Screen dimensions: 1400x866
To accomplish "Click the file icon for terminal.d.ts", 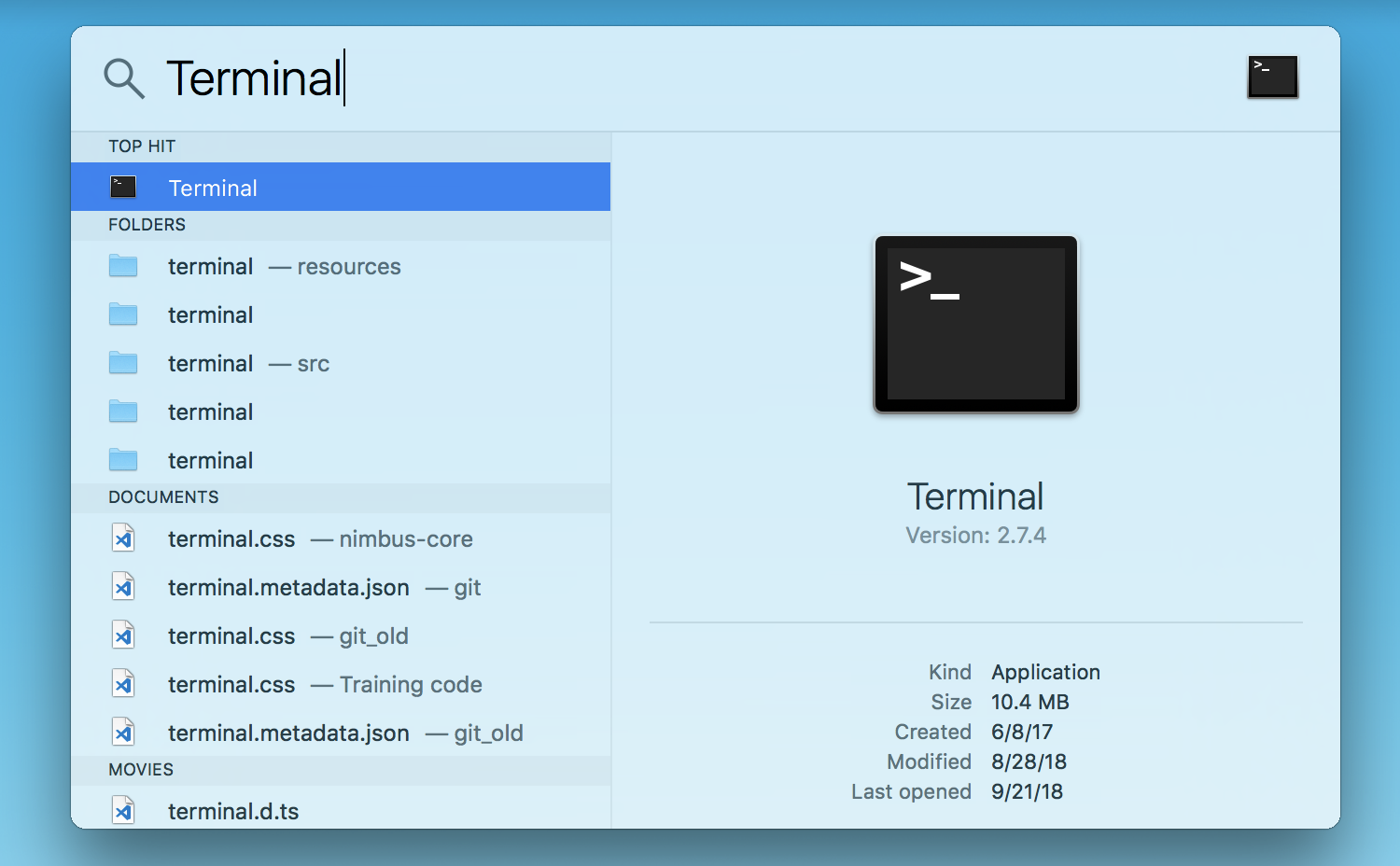I will pos(123,811).
